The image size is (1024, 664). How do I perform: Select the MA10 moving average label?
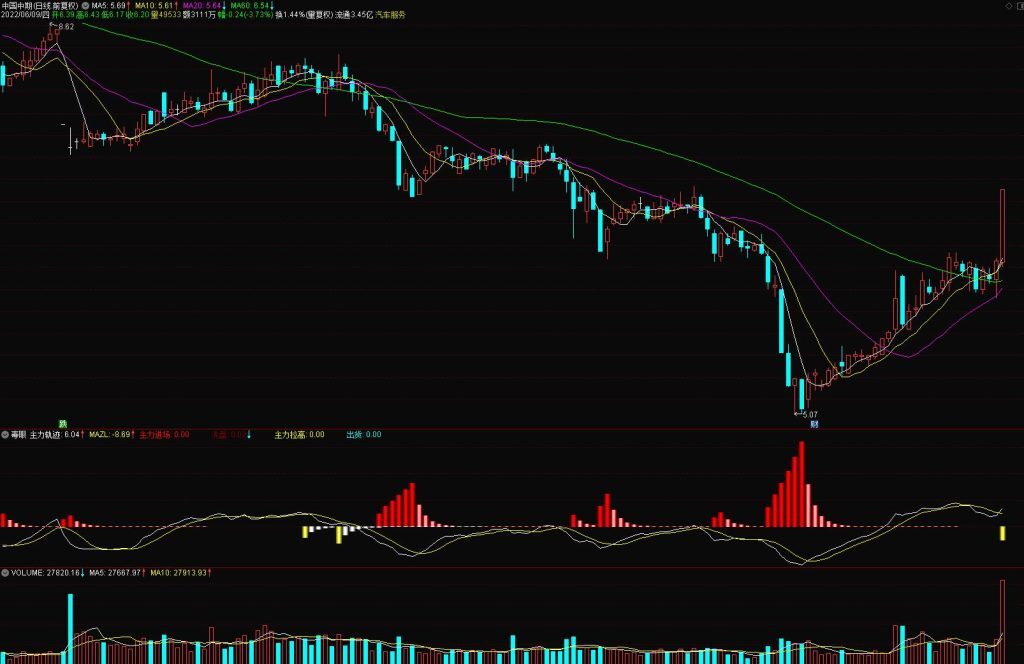[155, 5]
